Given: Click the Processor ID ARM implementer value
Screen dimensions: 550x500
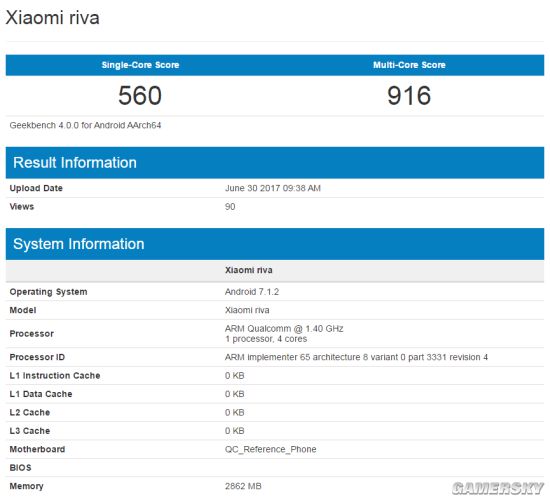Looking at the screenshot, I should tap(356, 357).
